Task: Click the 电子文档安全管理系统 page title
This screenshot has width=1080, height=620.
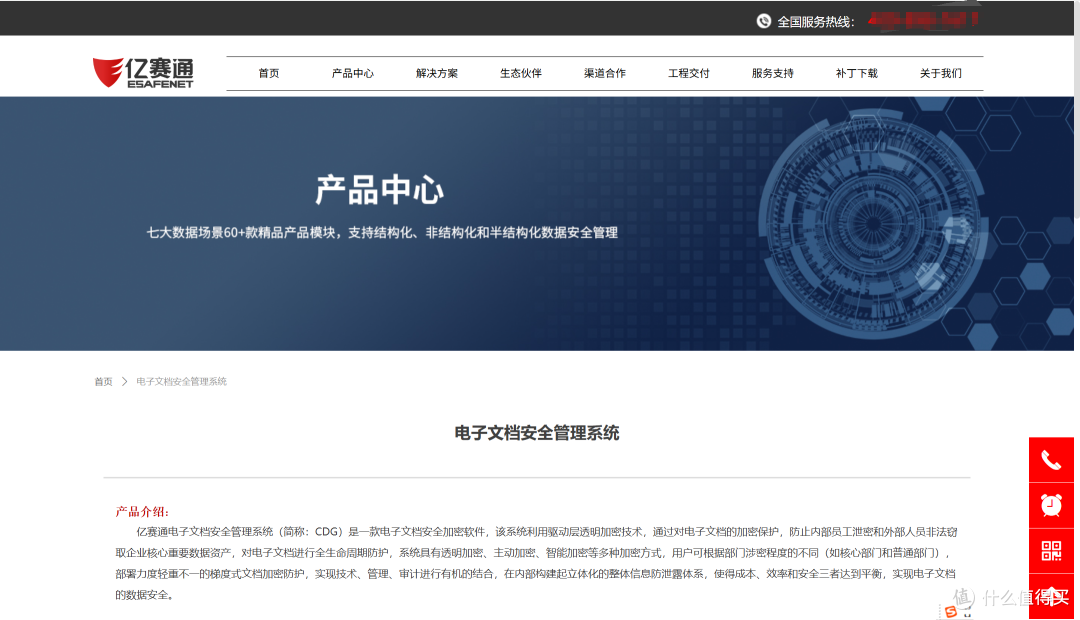Action: tap(537, 433)
